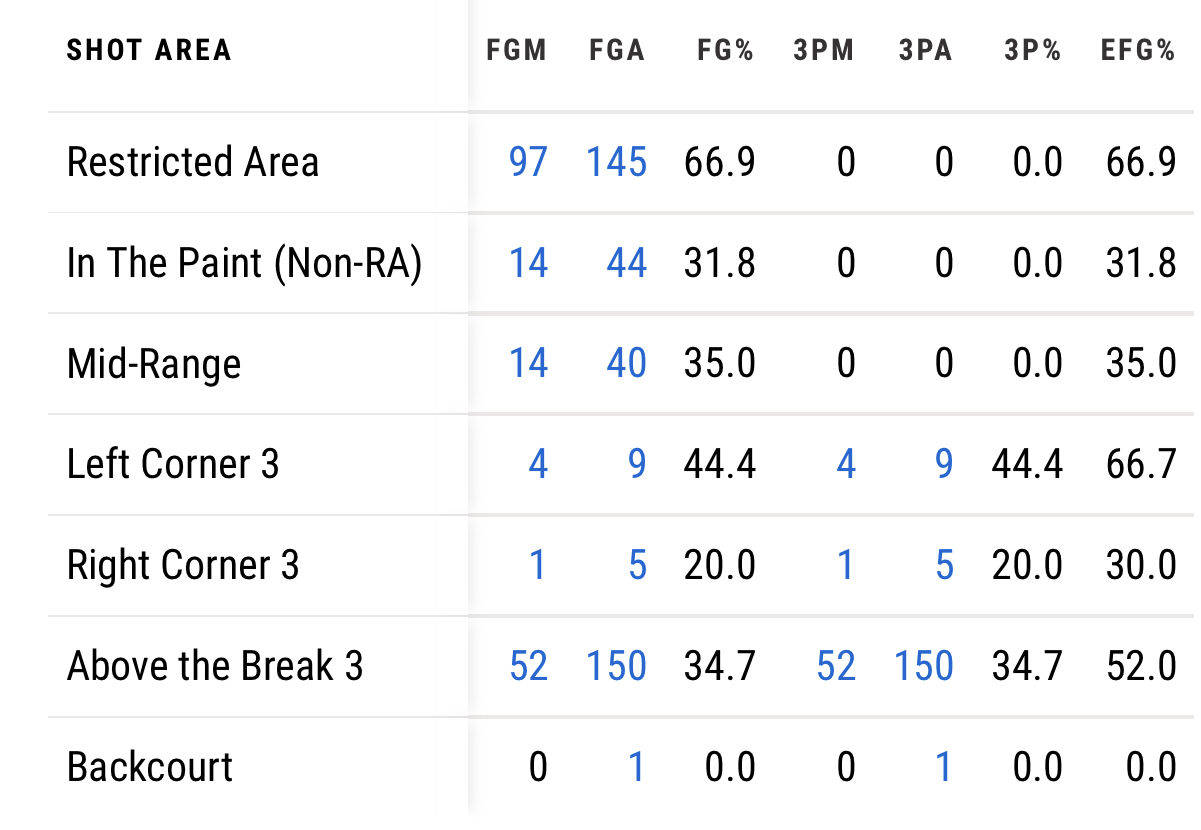
Task: Click Backcourt FGA link 1
Action: point(637,767)
